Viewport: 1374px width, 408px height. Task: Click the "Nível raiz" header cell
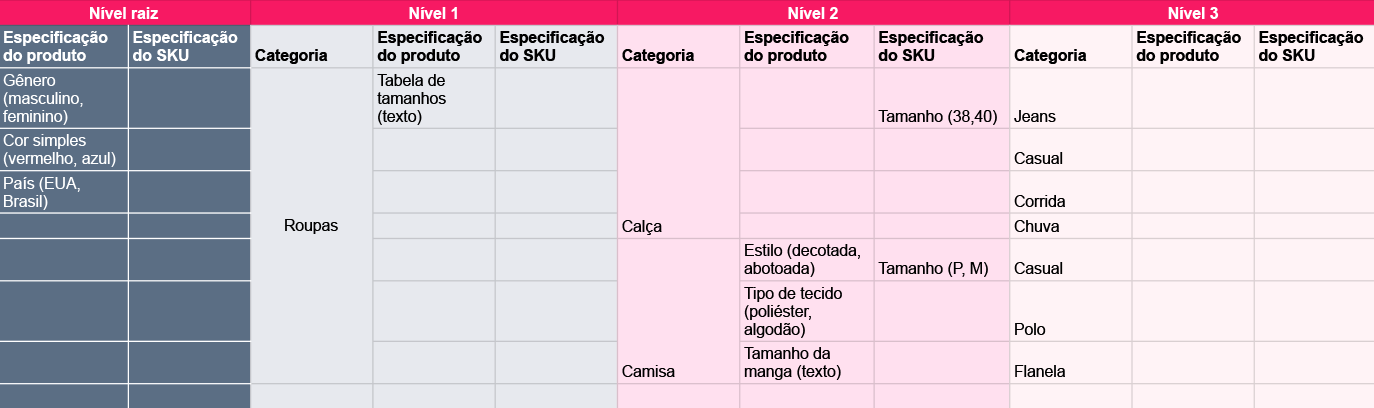point(124,12)
